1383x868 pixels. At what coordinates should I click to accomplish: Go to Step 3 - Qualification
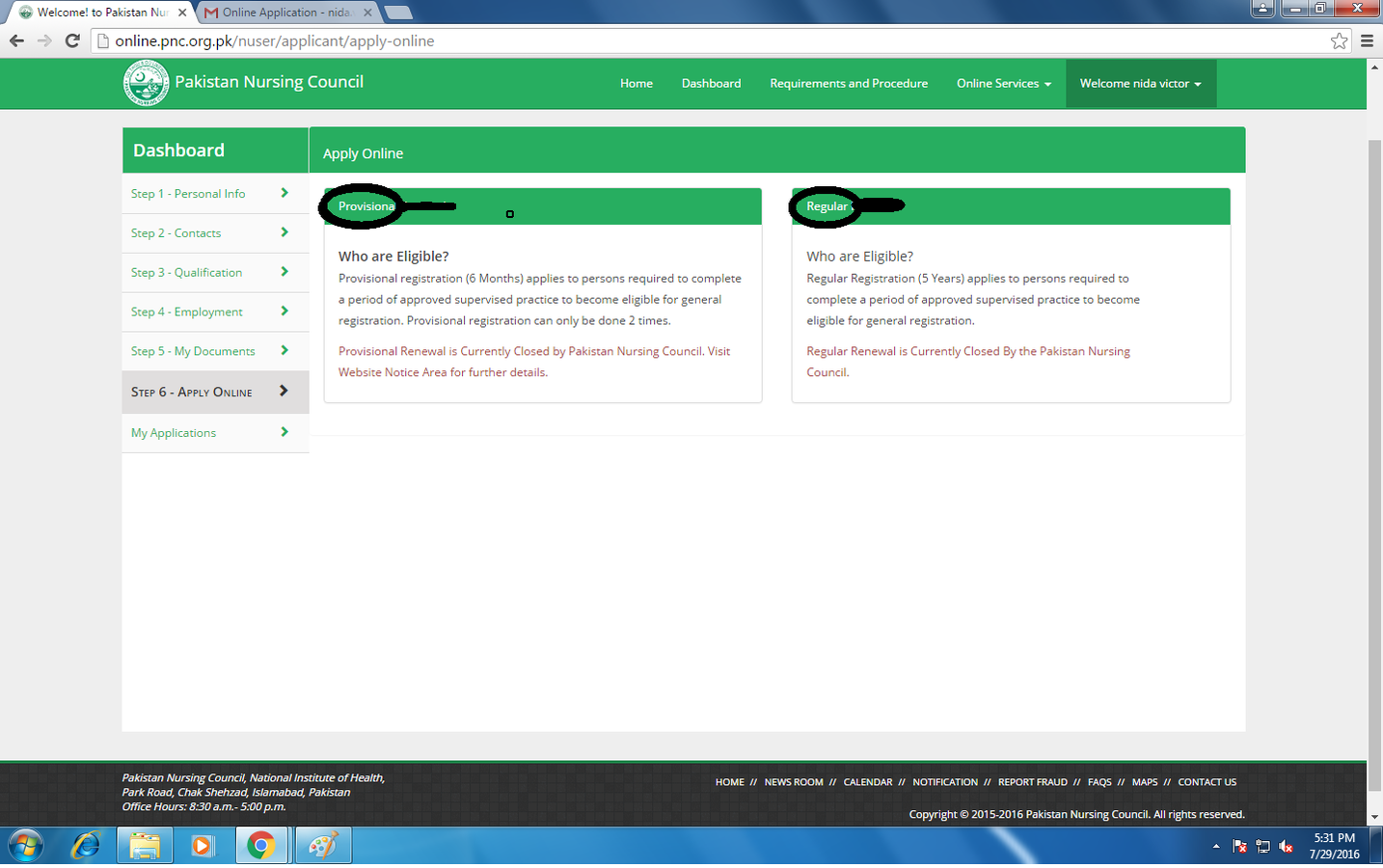(x=215, y=273)
